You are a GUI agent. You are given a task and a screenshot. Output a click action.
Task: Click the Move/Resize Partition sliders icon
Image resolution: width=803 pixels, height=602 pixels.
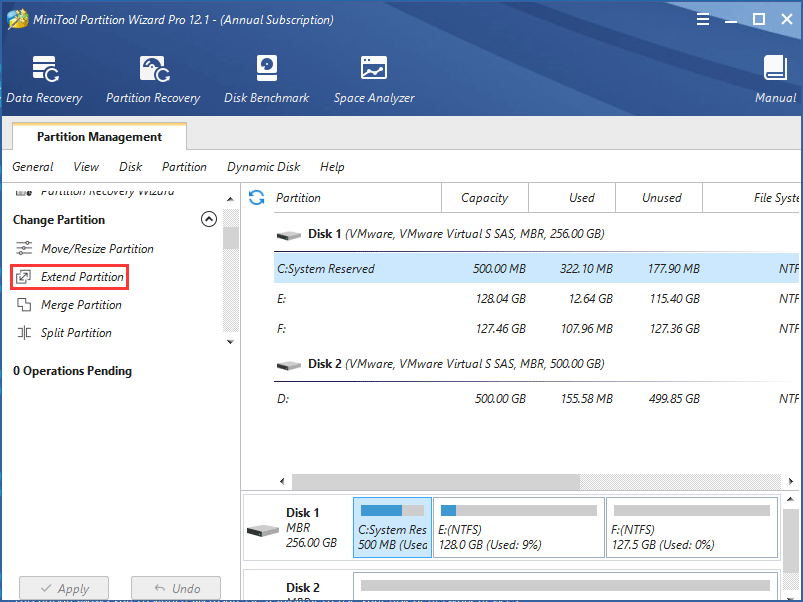[x=24, y=248]
